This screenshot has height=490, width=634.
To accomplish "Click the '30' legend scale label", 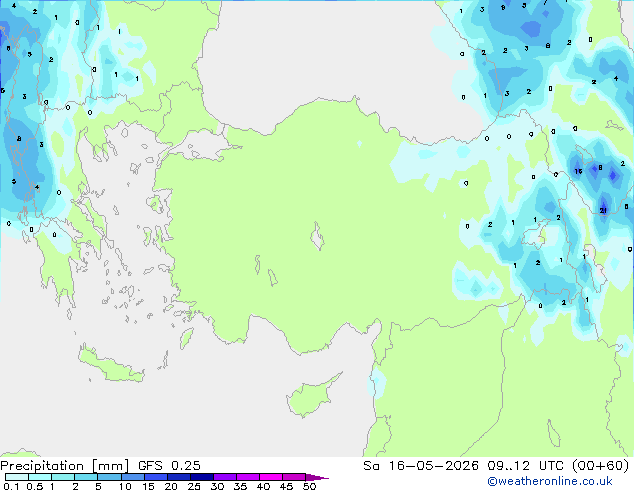I will click(217, 486).
